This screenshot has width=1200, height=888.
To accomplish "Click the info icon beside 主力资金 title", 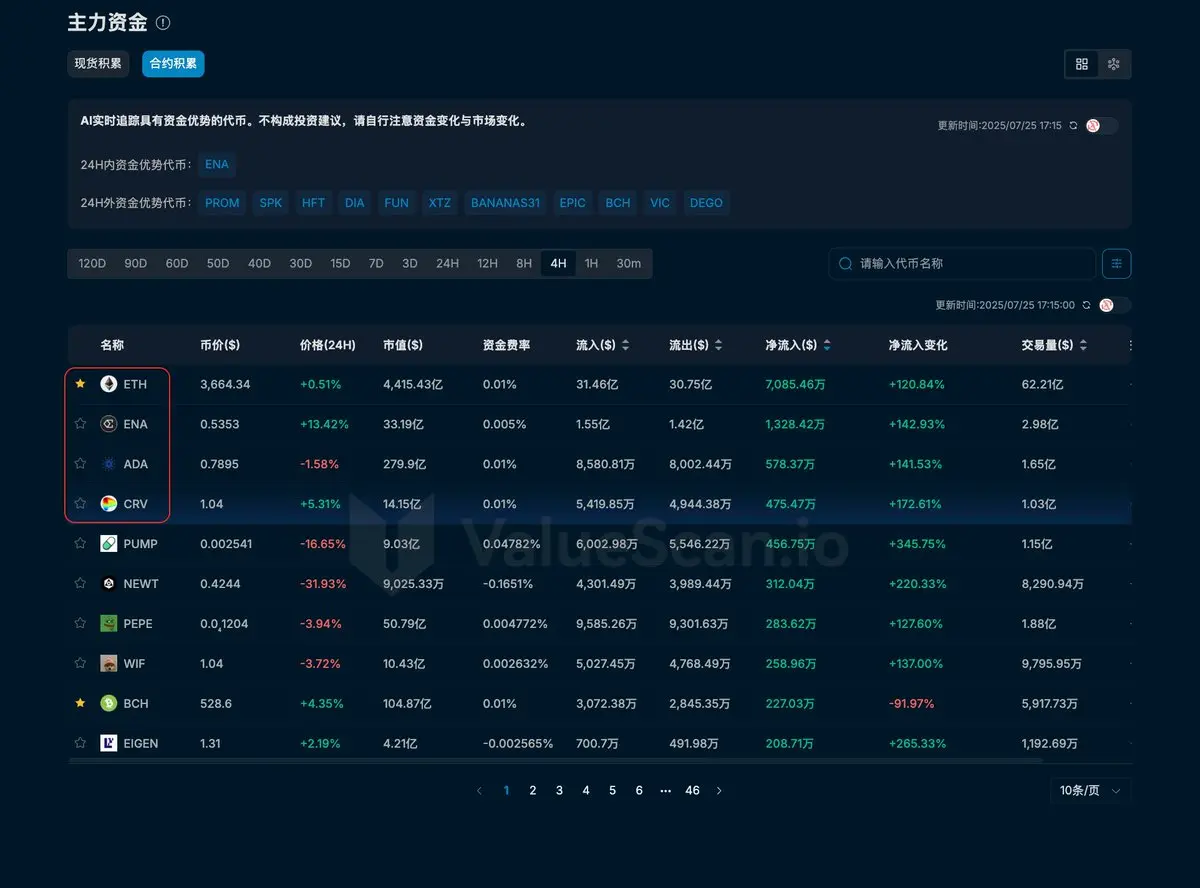I will point(163,22).
